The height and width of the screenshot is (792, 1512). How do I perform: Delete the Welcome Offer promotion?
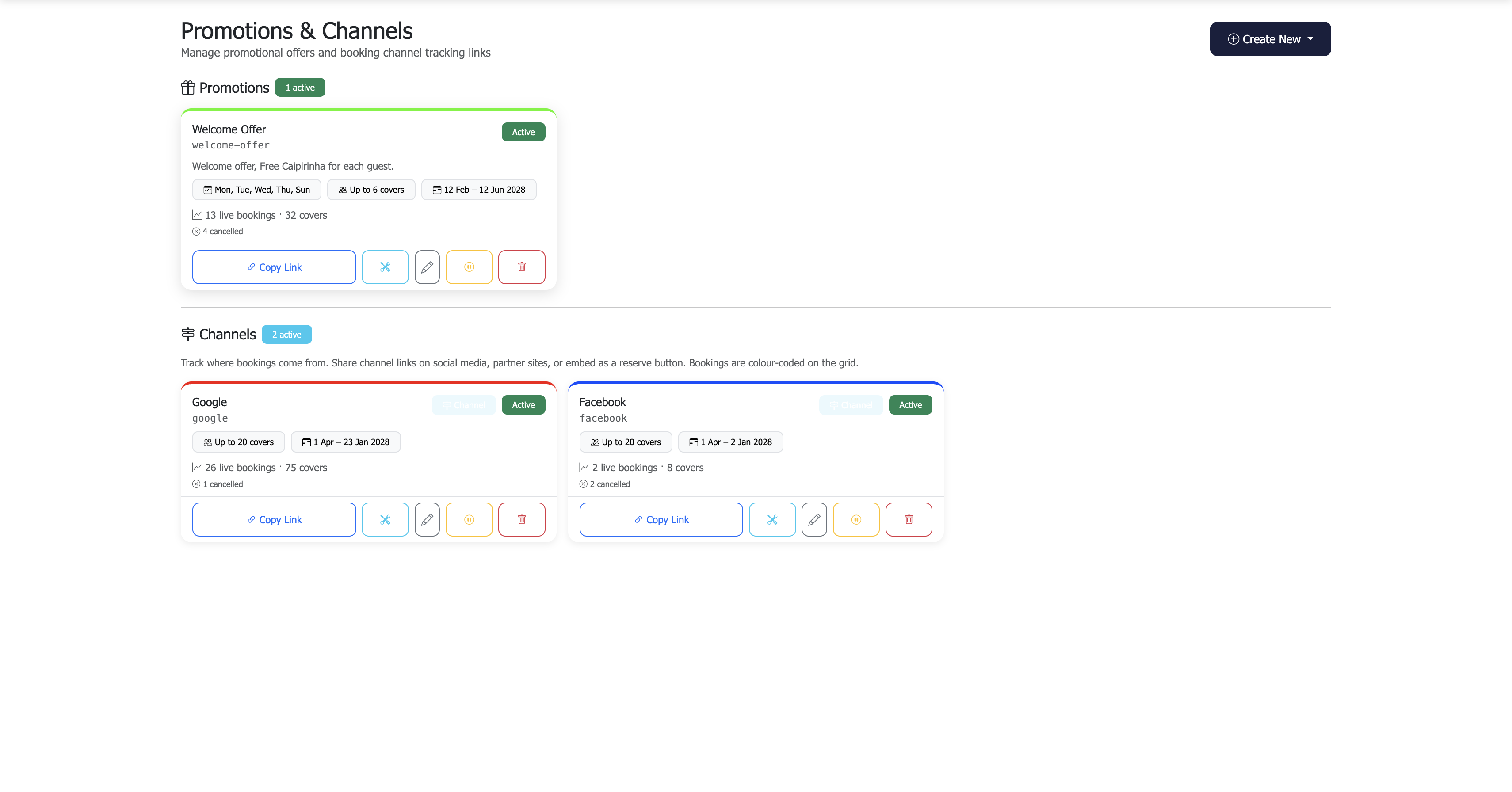click(x=521, y=267)
